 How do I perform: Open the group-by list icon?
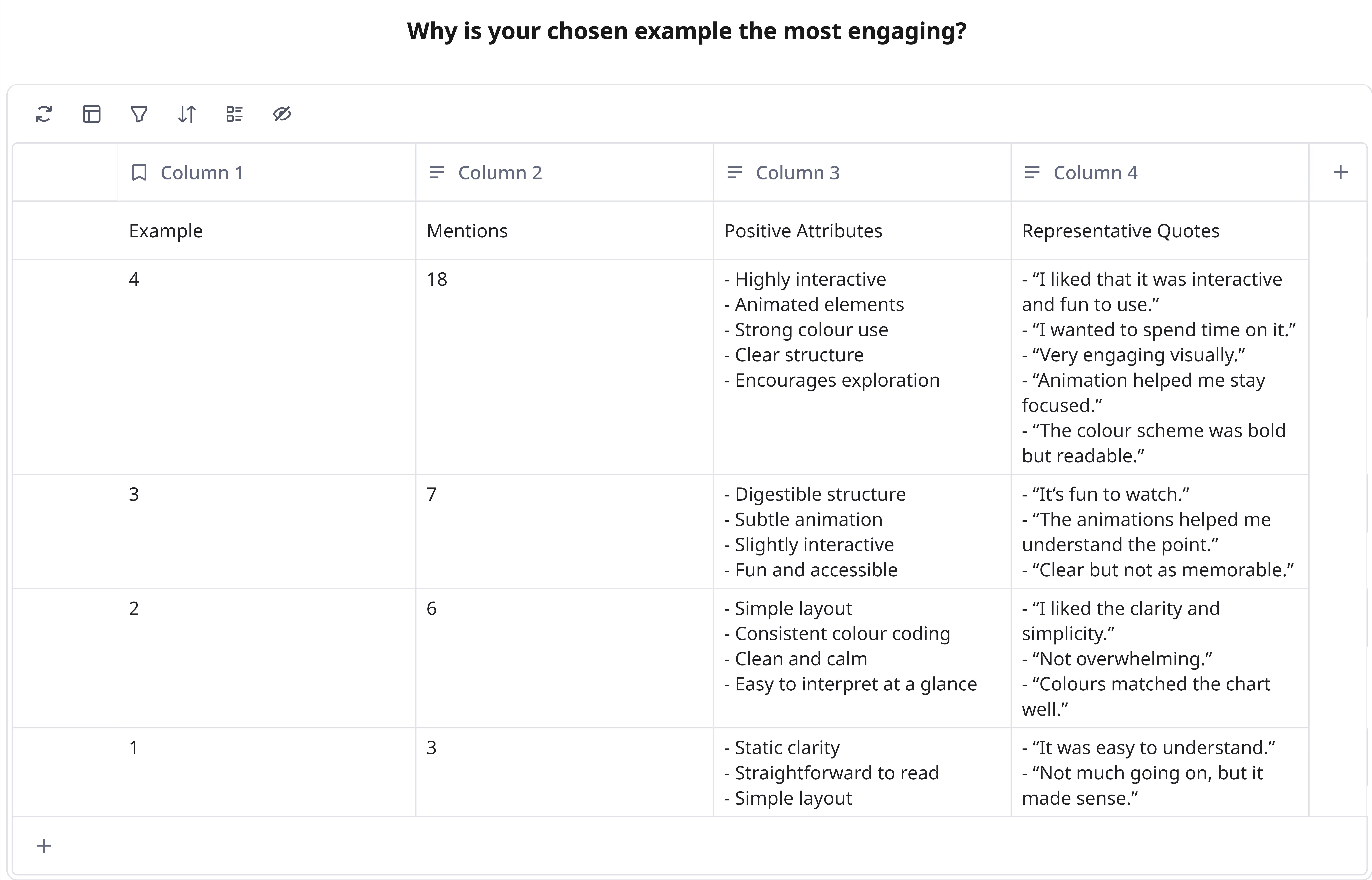(234, 114)
